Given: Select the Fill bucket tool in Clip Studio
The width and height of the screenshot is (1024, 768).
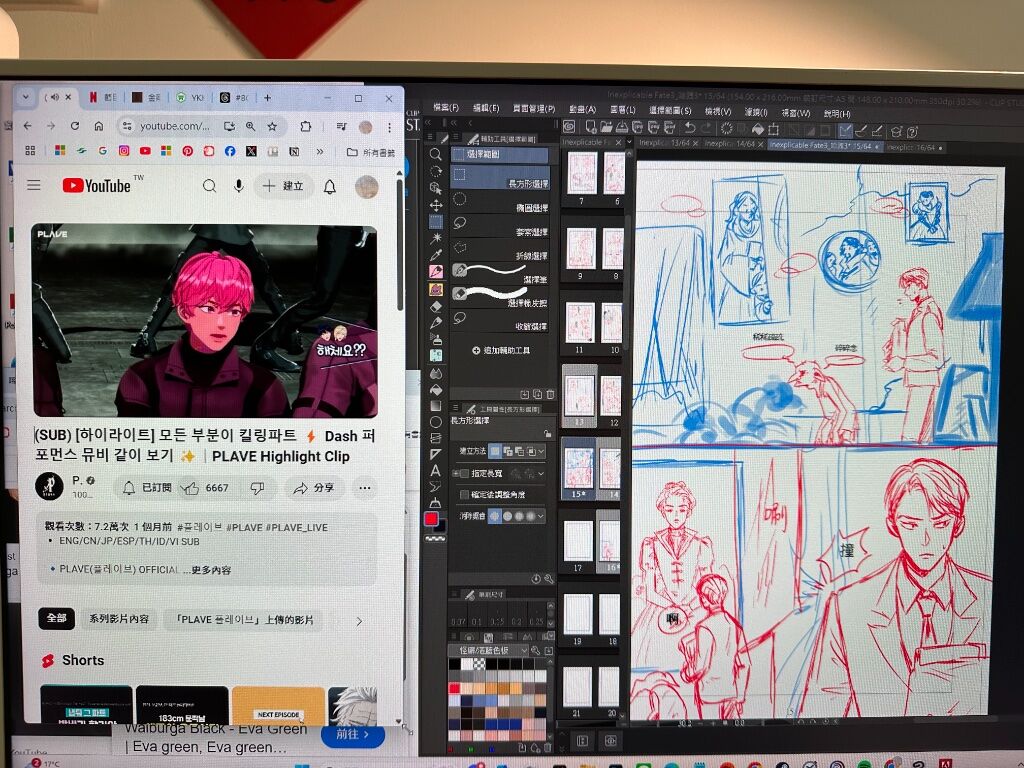Looking at the screenshot, I should tap(436, 389).
